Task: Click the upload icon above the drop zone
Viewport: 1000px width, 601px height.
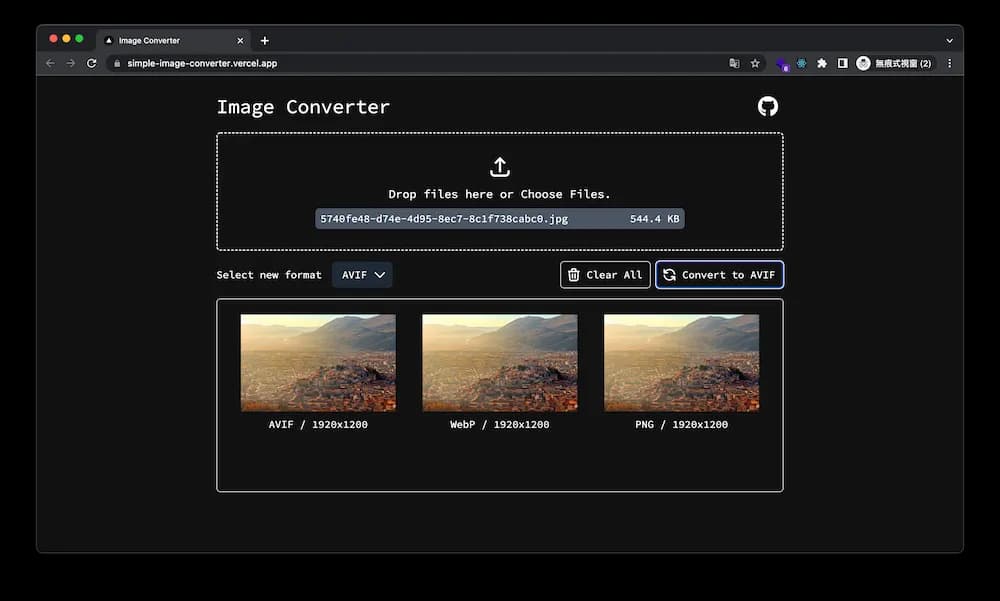Action: 500,166
